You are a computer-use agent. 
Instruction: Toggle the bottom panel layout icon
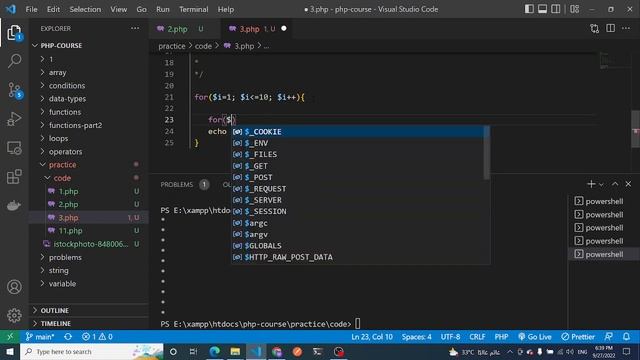pyautogui.click(x=542, y=9)
